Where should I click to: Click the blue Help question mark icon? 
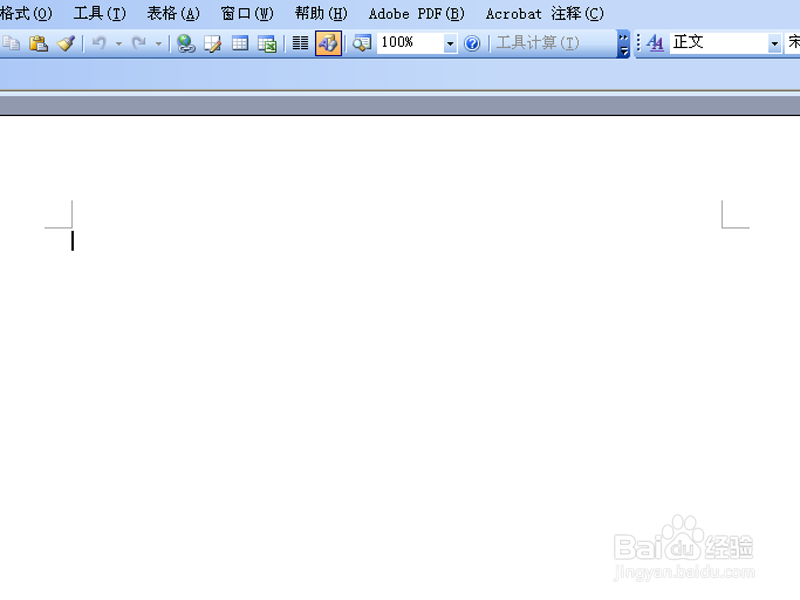[472, 43]
